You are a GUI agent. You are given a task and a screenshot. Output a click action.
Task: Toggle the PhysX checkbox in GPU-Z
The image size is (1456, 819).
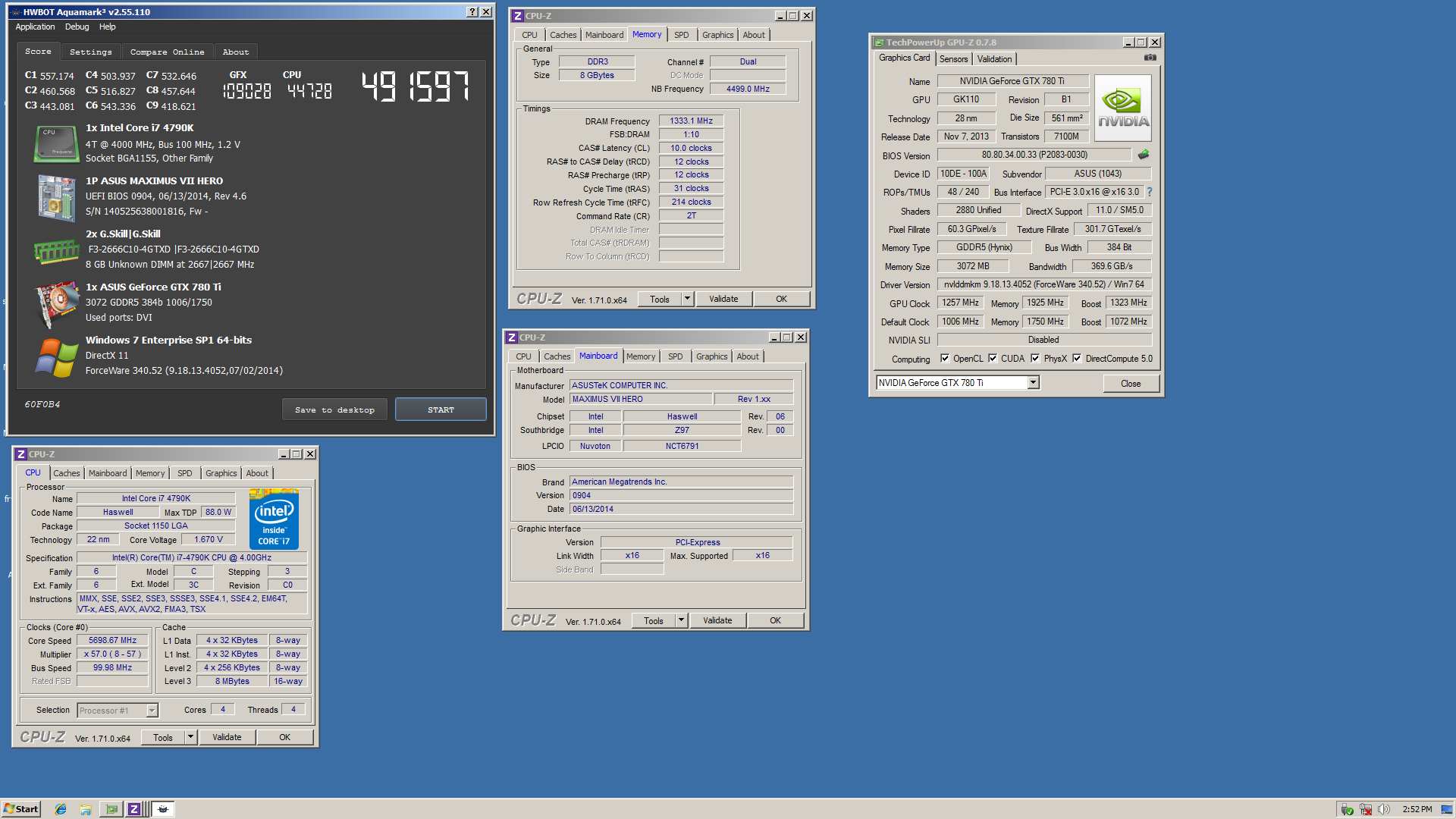tap(1035, 359)
